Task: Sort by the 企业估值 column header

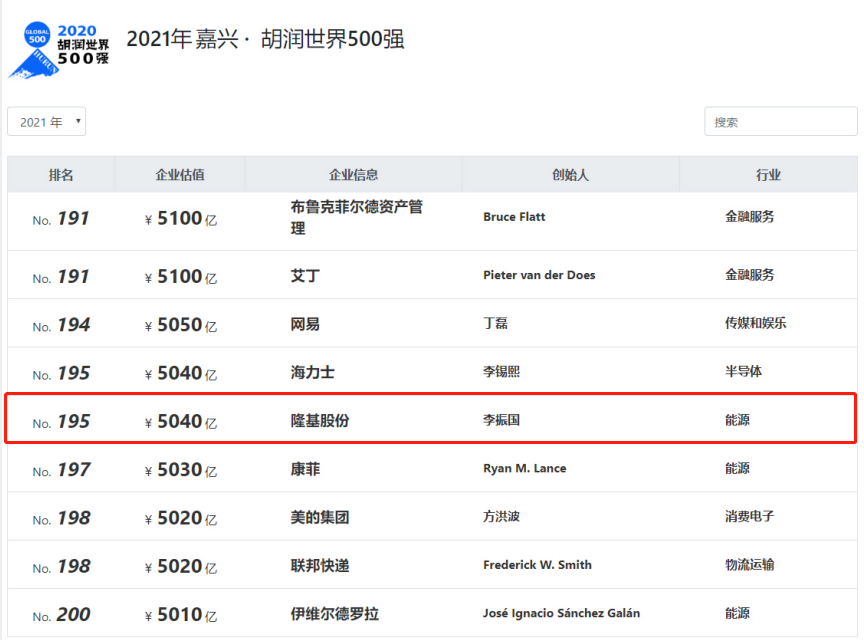Action: coord(180,175)
